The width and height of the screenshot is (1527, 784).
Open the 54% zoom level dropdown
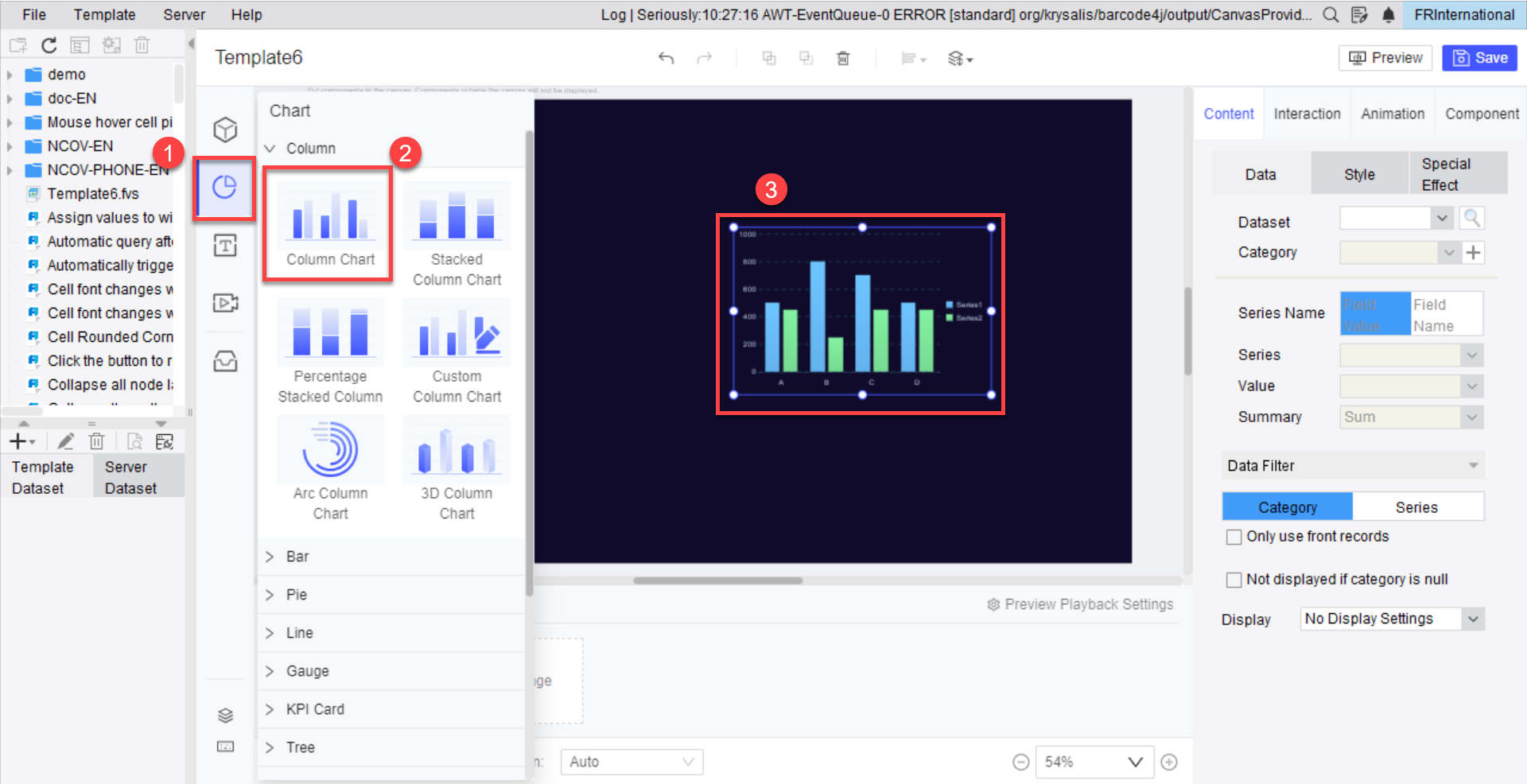point(1094,763)
